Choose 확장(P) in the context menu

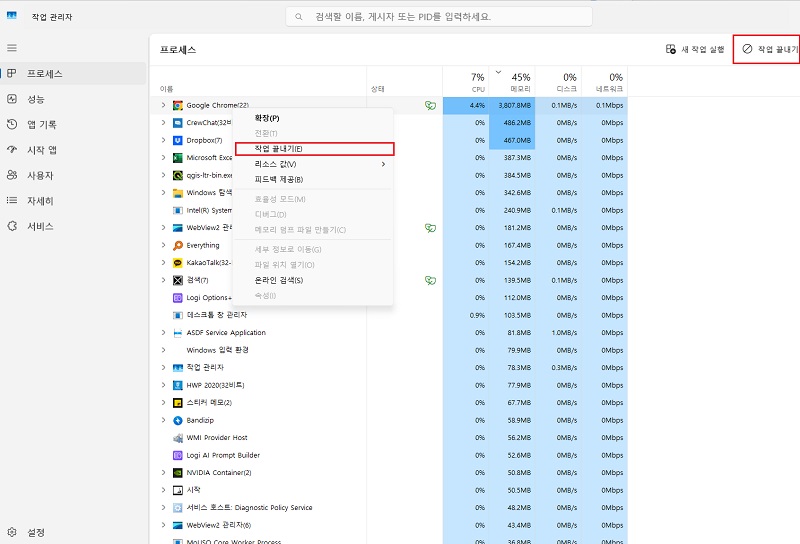point(313,118)
